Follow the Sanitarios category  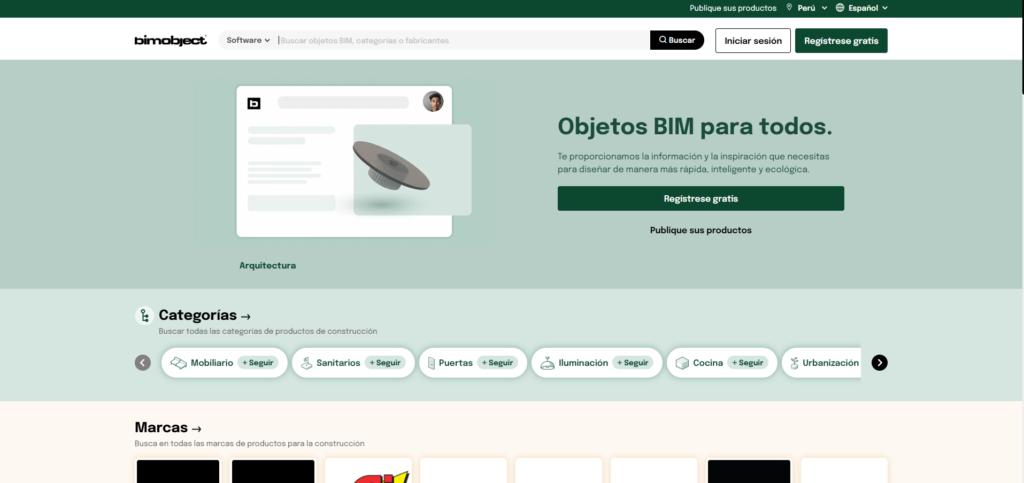point(385,363)
